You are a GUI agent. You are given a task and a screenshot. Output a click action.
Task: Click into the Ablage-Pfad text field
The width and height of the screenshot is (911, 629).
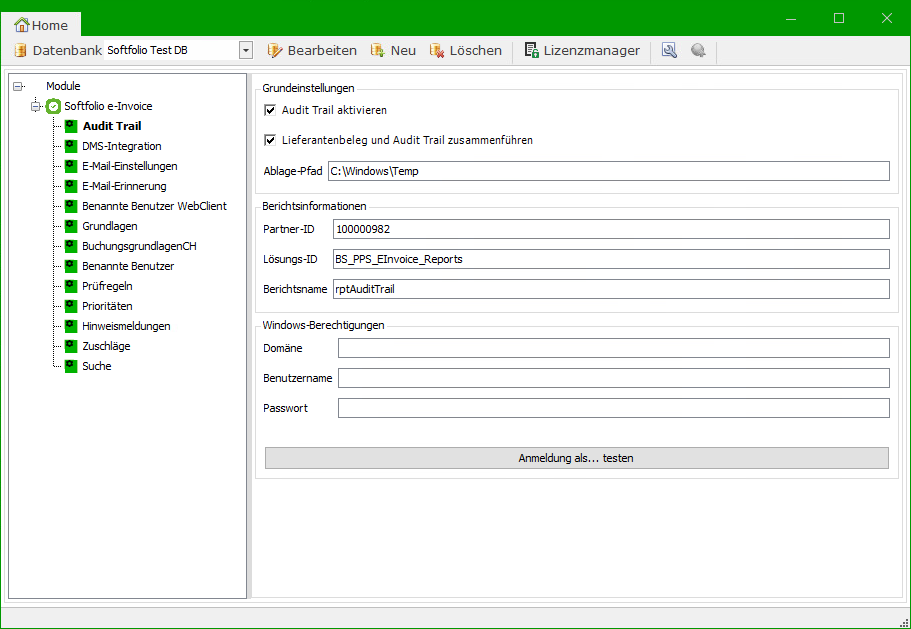click(608, 171)
